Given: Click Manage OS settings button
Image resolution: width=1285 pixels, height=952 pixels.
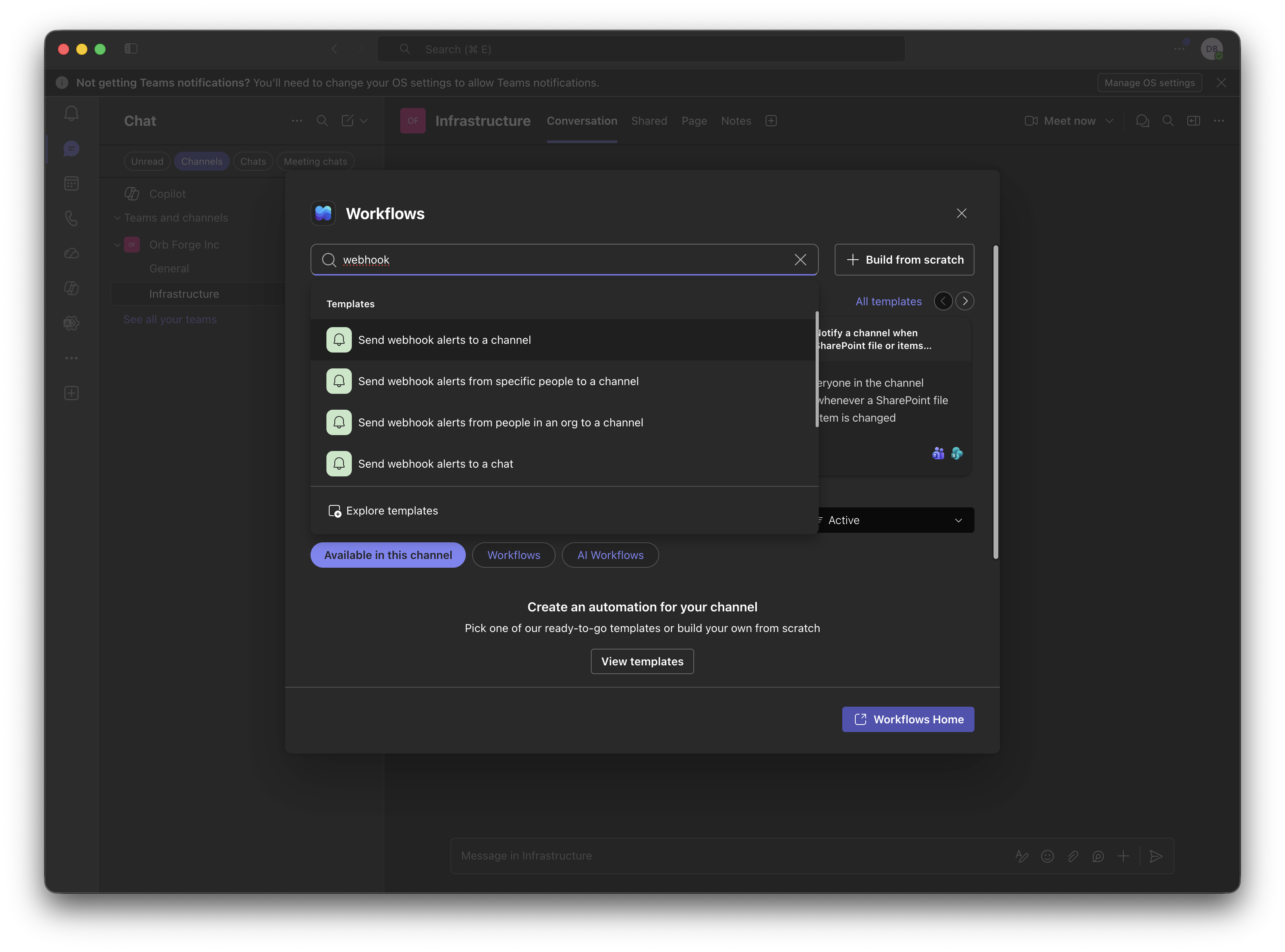Looking at the screenshot, I should (1150, 83).
